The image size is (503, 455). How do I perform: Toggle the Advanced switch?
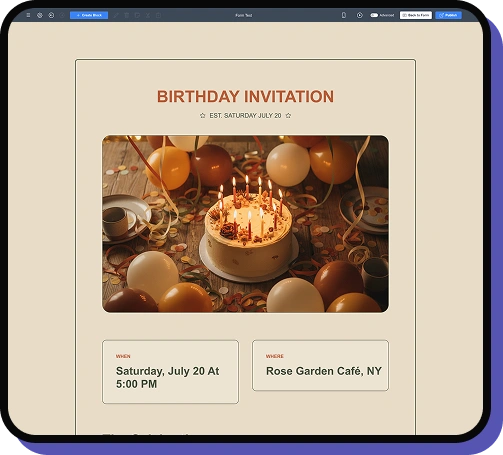coord(374,15)
